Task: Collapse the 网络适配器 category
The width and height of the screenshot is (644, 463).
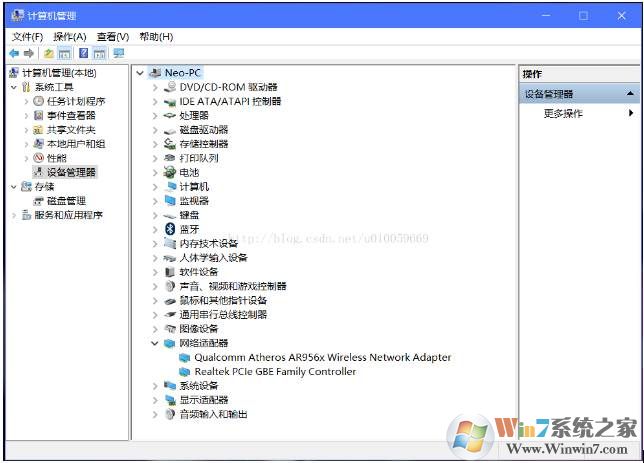Action: pos(155,343)
